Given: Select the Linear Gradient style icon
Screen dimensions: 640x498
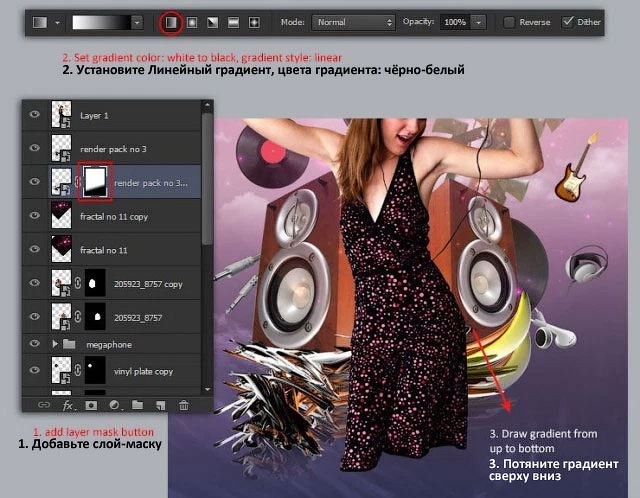Looking at the screenshot, I should coord(171,22).
